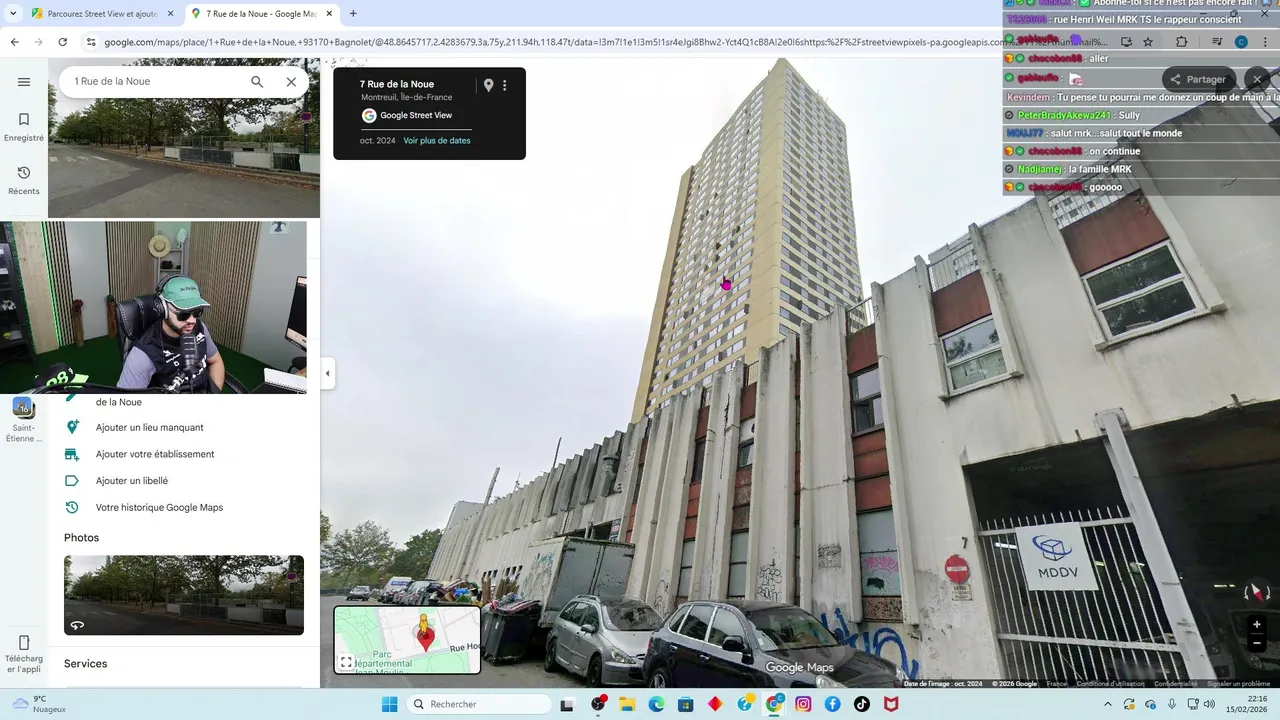Open the three-dot menu in Street View card
This screenshot has height=720, width=1280.
[505, 85]
